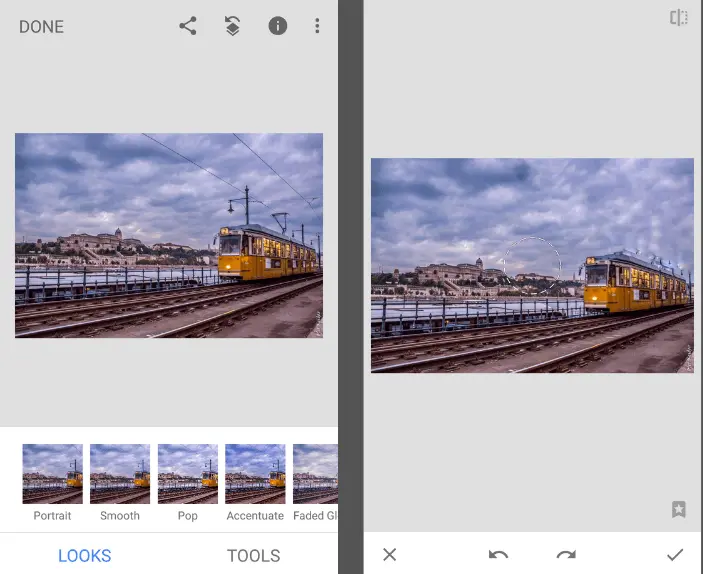Cancel the edit with X icon
Viewport: 703px width, 574px height.
coord(390,554)
